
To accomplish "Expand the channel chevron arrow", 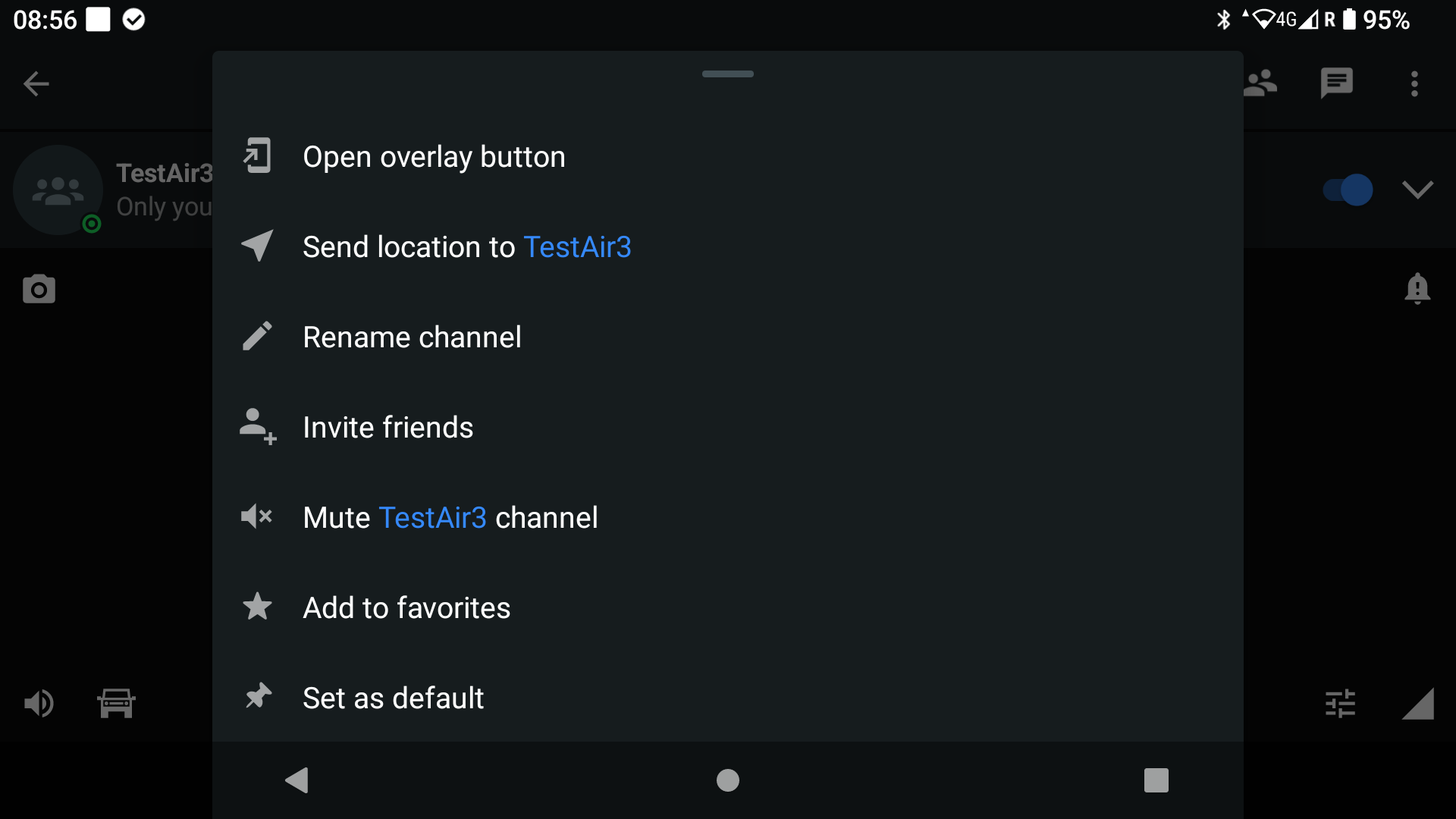I will click(1417, 190).
